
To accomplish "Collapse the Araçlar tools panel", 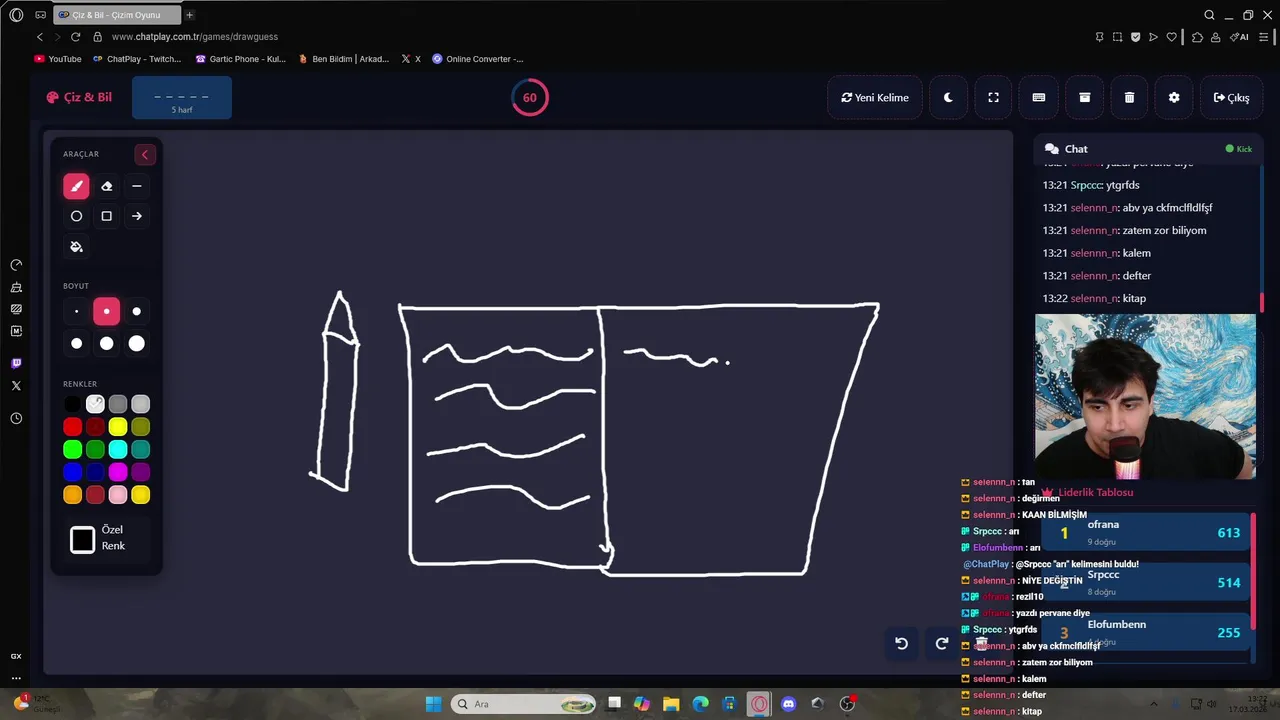I will [x=145, y=154].
